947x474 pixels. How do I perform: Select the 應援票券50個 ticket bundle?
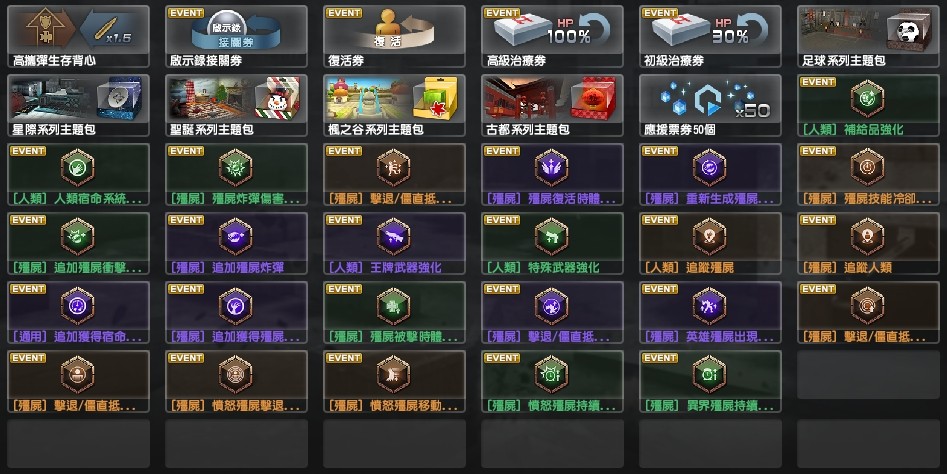(x=710, y=105)
